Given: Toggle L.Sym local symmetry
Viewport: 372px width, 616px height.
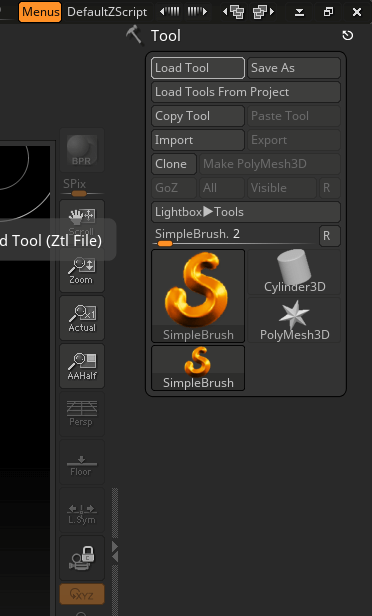Looking at the screenshot, I should tap(82, 510).
